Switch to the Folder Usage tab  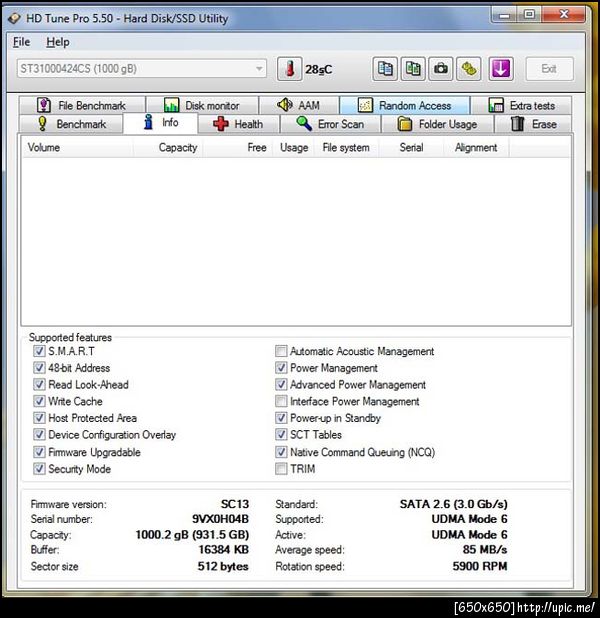(x=438, y=124)
